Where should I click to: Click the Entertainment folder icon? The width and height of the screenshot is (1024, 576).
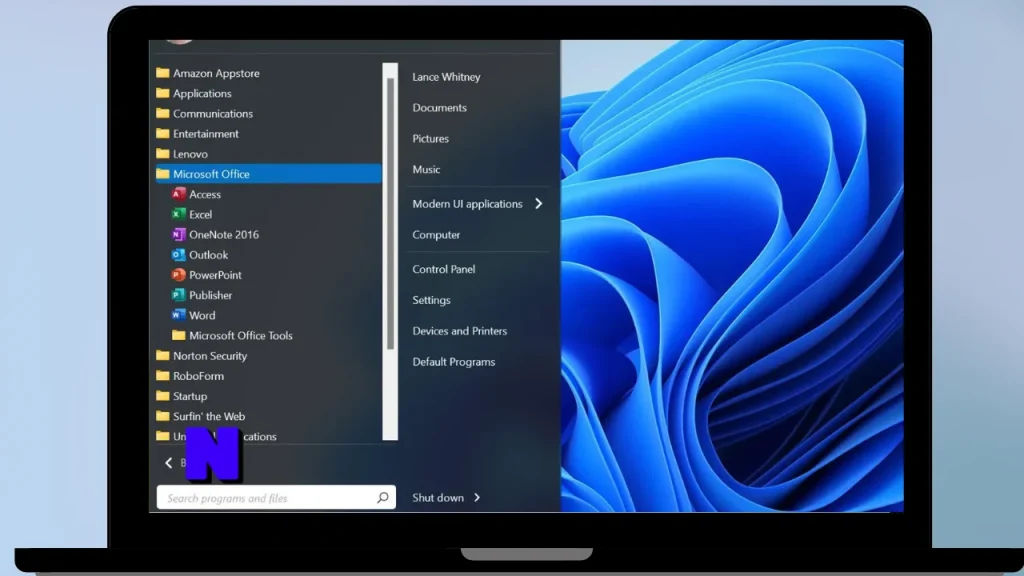[163, 134]
